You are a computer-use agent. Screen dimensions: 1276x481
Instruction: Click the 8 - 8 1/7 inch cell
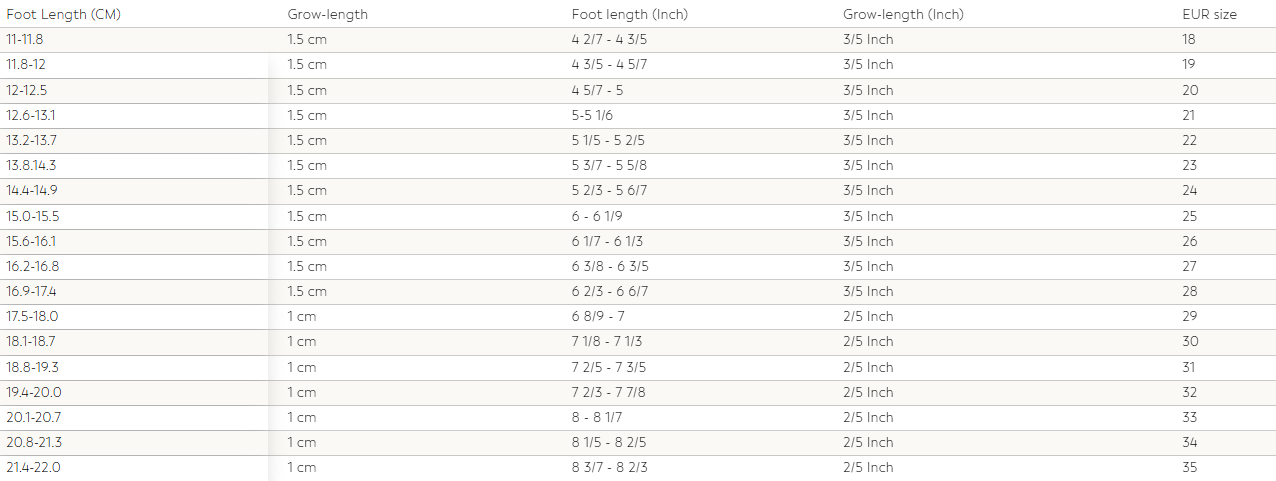597,417
